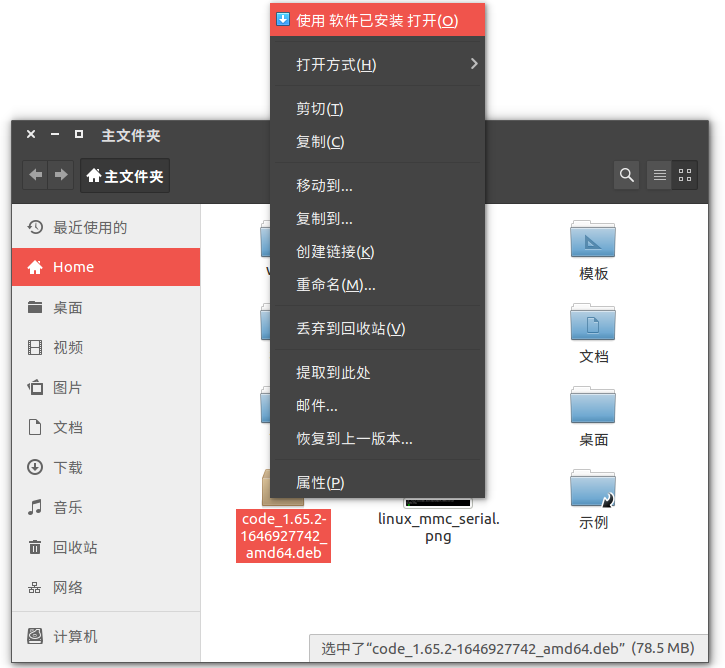This screenshot has height=668, width=725.
Task: Select 创建链接(K) menu entry
Action: pyautogui.click(x=377, y=251)
